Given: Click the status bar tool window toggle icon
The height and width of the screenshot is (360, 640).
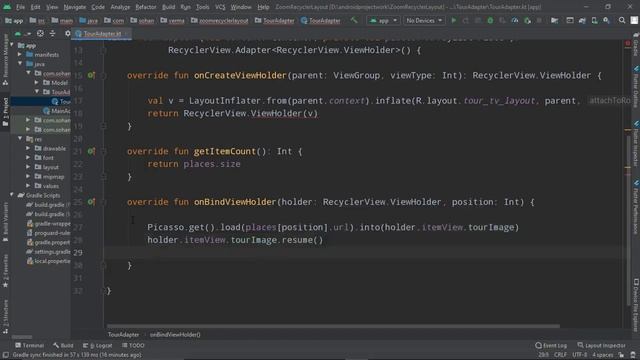Looking at the screenshot, I should point(6,355).
